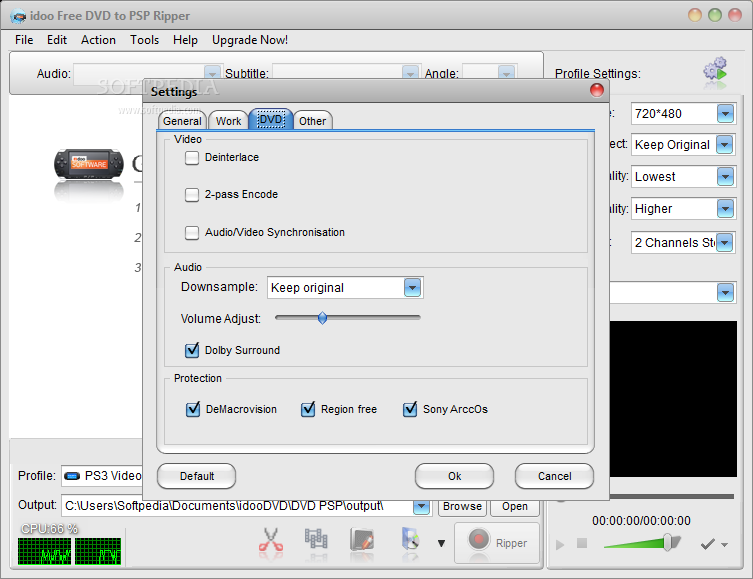Open the Downsample dropdown
Image resolution: width=753 pixels, height=579 pixels.
[413, 288]
